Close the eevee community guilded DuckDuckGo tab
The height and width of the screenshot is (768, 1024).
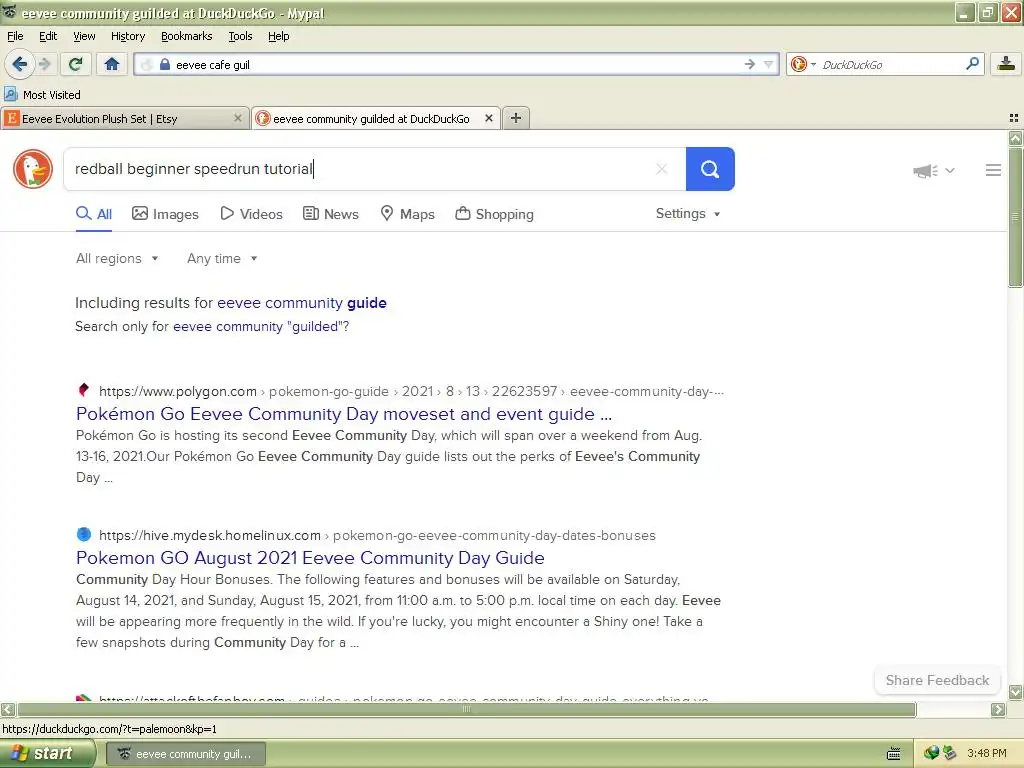click(488, 118)
